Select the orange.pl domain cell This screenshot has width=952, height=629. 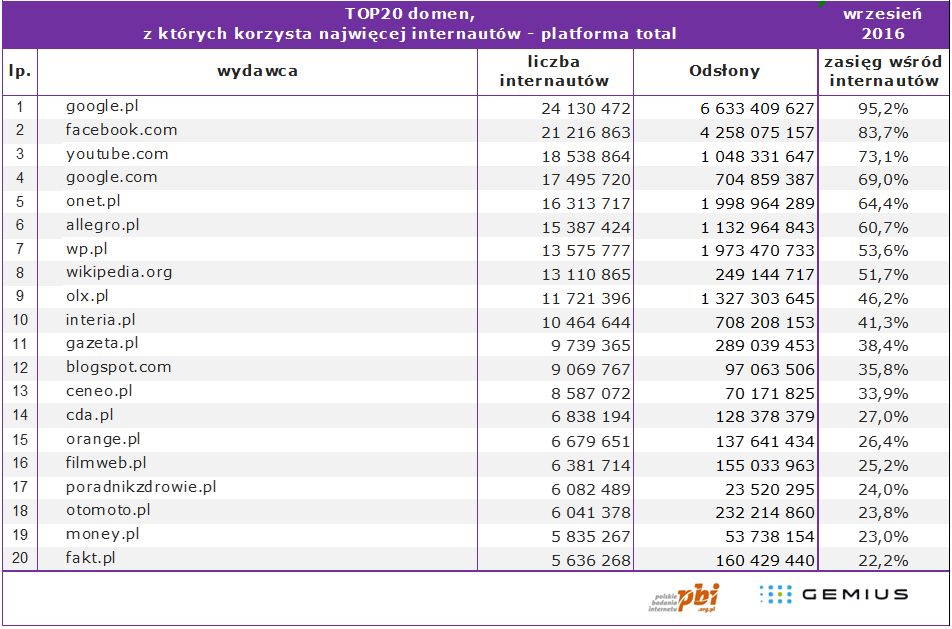(103, 440)
